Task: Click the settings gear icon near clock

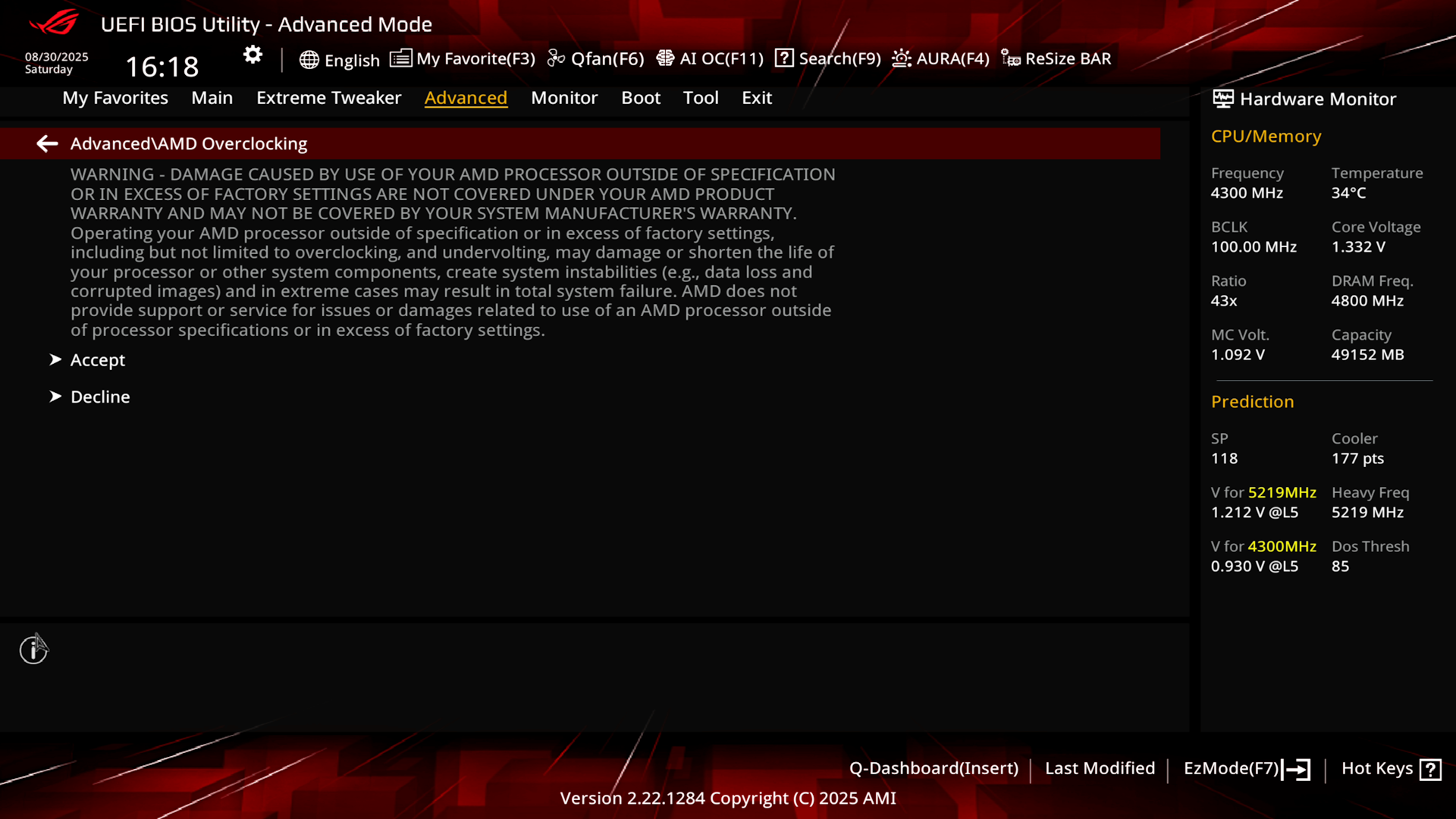Action: pyautogui.click(x=253, y=55)
